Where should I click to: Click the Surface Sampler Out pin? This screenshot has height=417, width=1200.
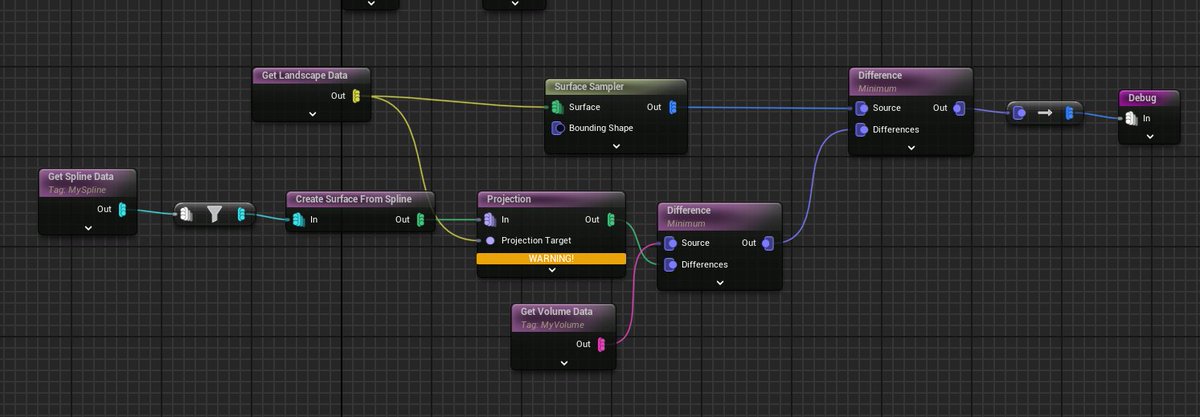(x=673, y=107)
